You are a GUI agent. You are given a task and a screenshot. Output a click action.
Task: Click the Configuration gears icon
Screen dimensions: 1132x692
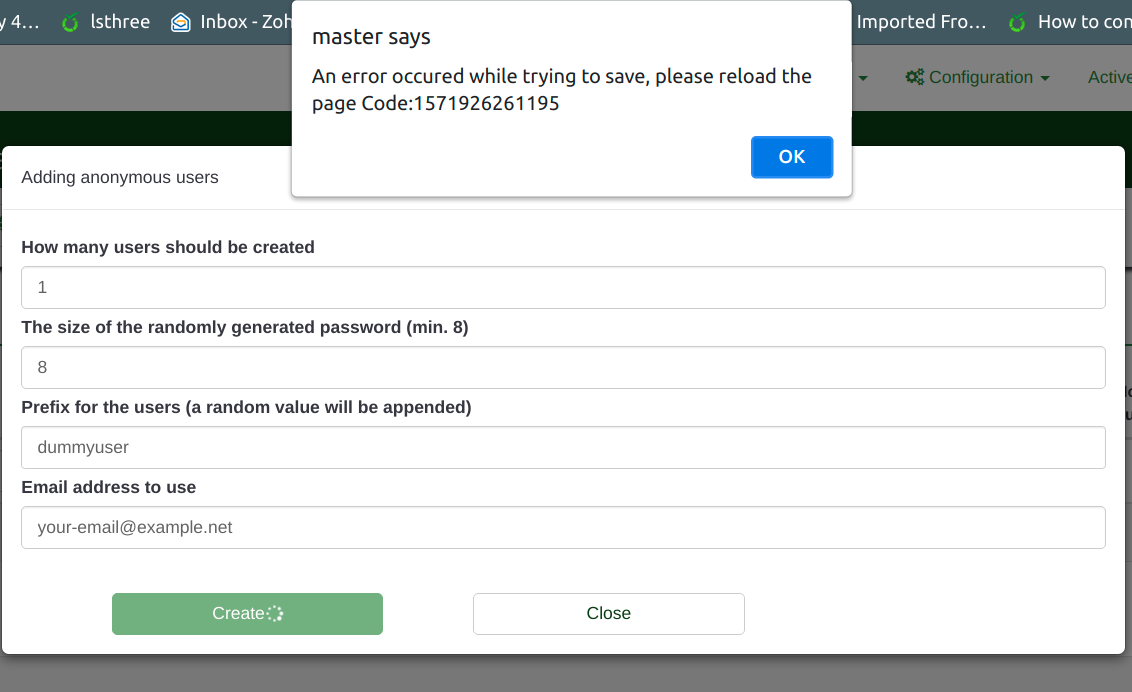click(x=914, y=77)
